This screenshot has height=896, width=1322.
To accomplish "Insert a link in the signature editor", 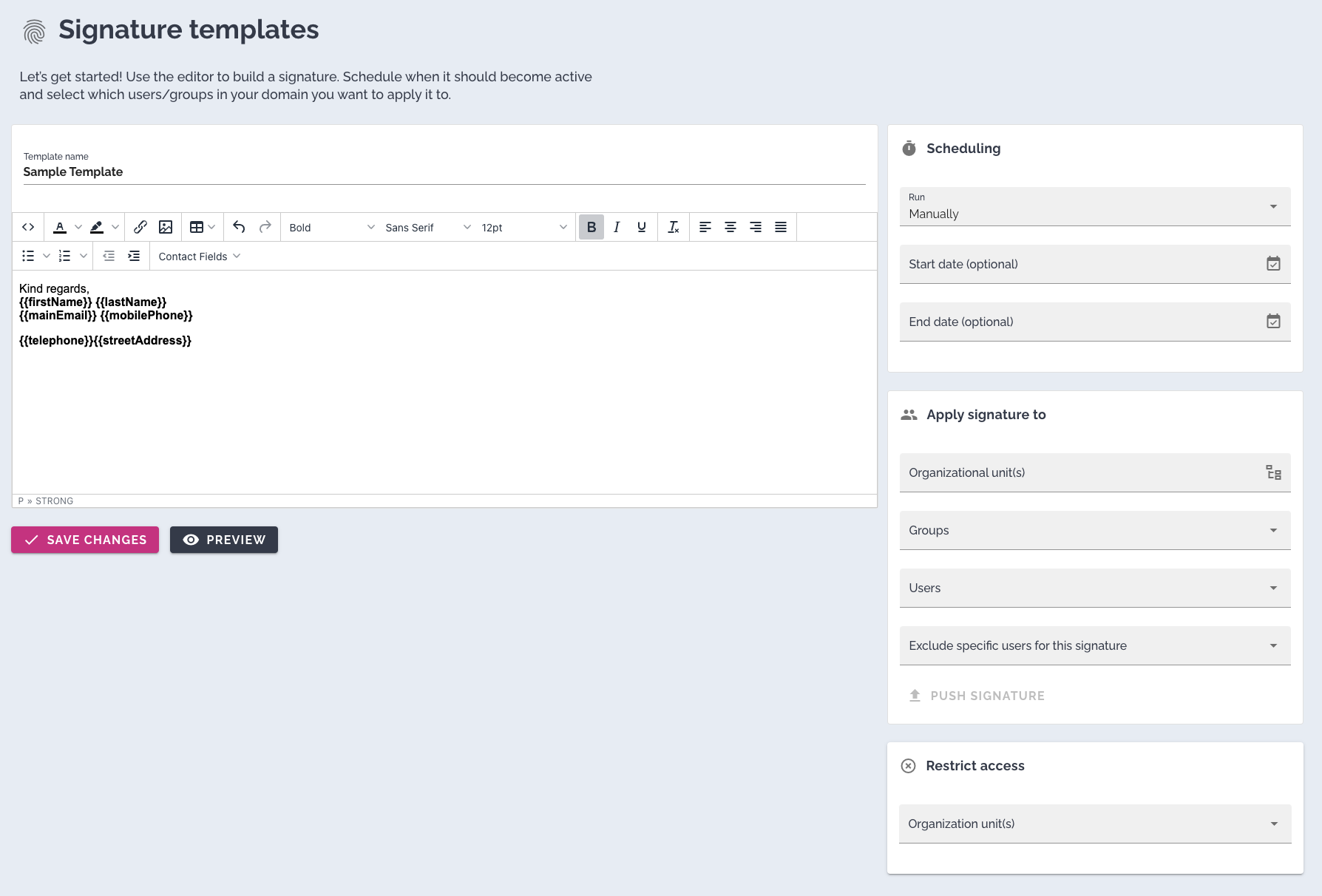I will 140,227.
